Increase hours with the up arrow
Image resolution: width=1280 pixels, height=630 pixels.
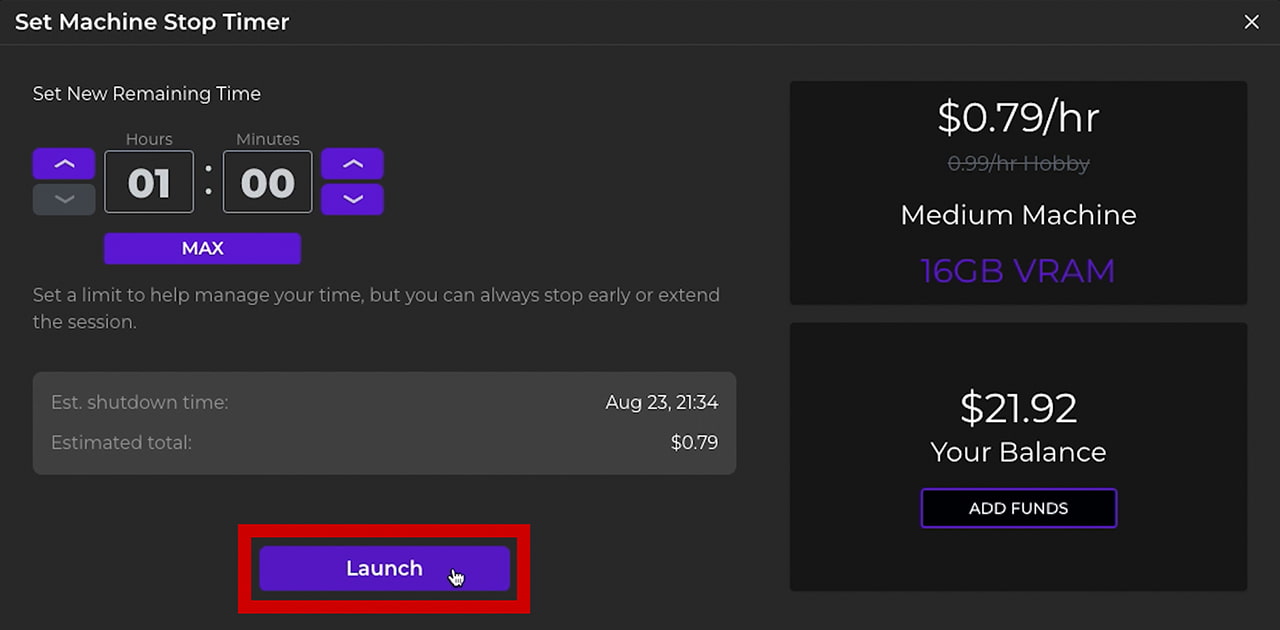coord(64,164)
